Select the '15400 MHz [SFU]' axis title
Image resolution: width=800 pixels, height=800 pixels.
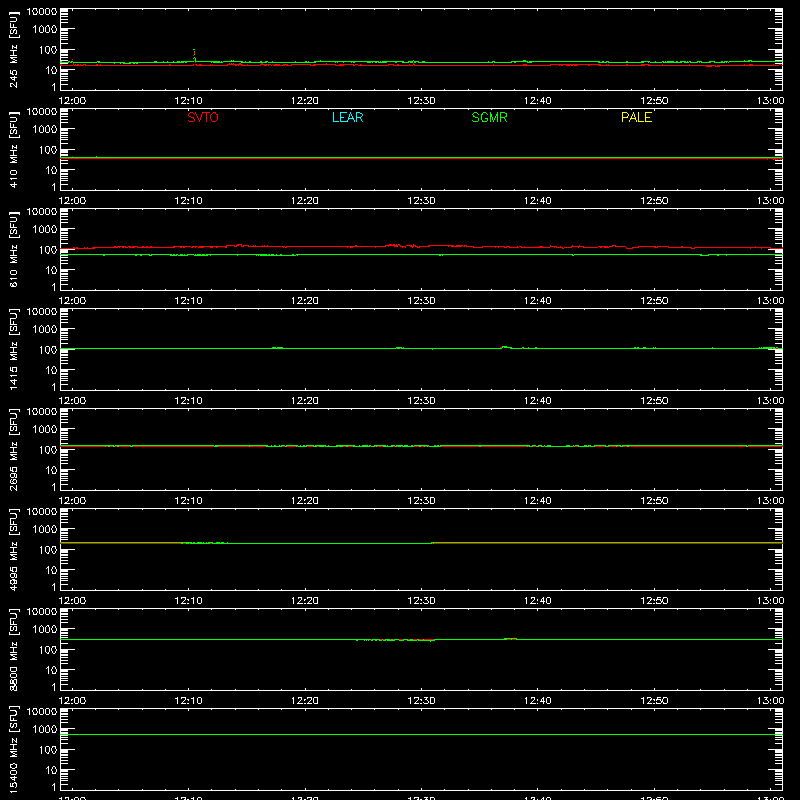13,749
